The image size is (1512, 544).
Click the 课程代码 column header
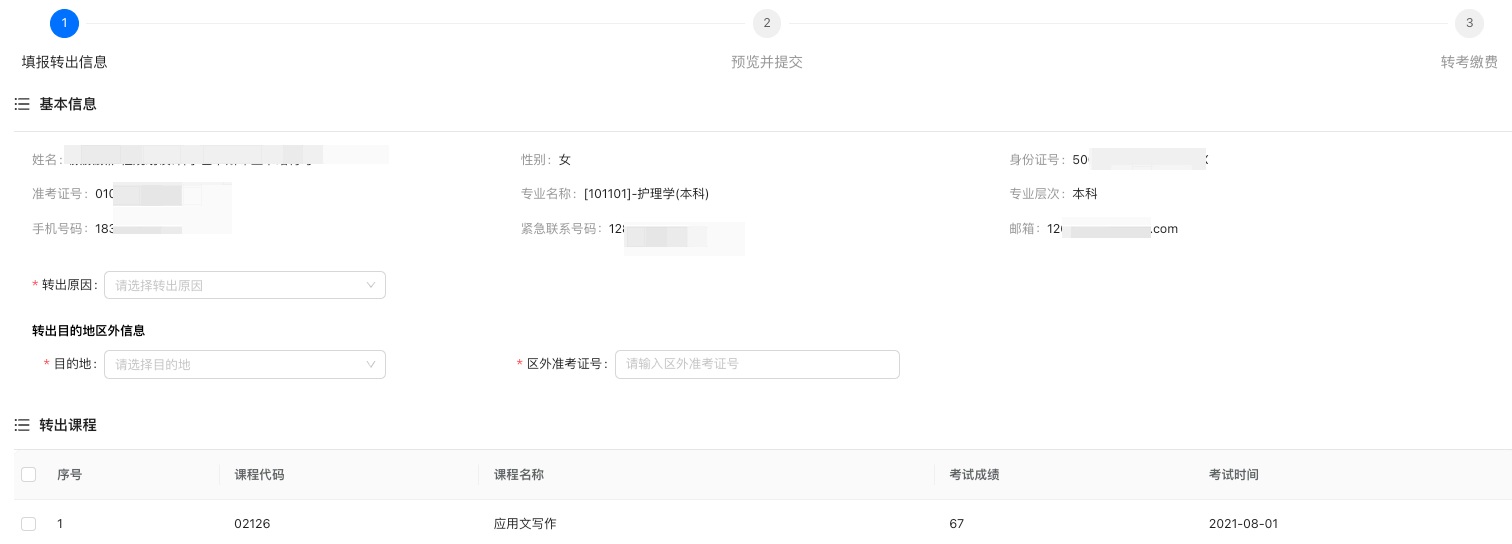(x=259, y=475)
